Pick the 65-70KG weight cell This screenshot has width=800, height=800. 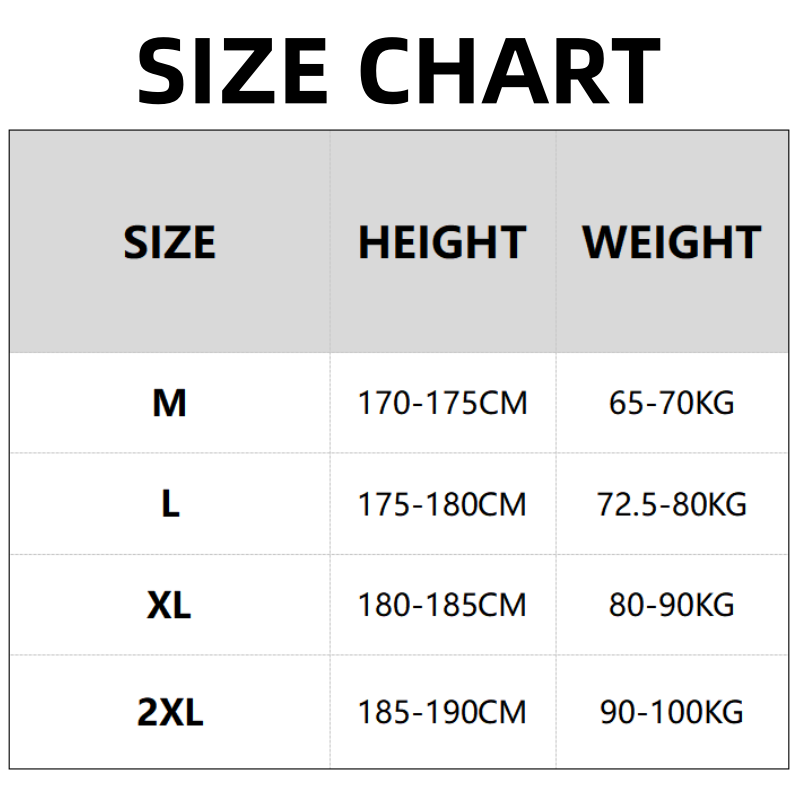pyautogui.click(x=672, y=403)
